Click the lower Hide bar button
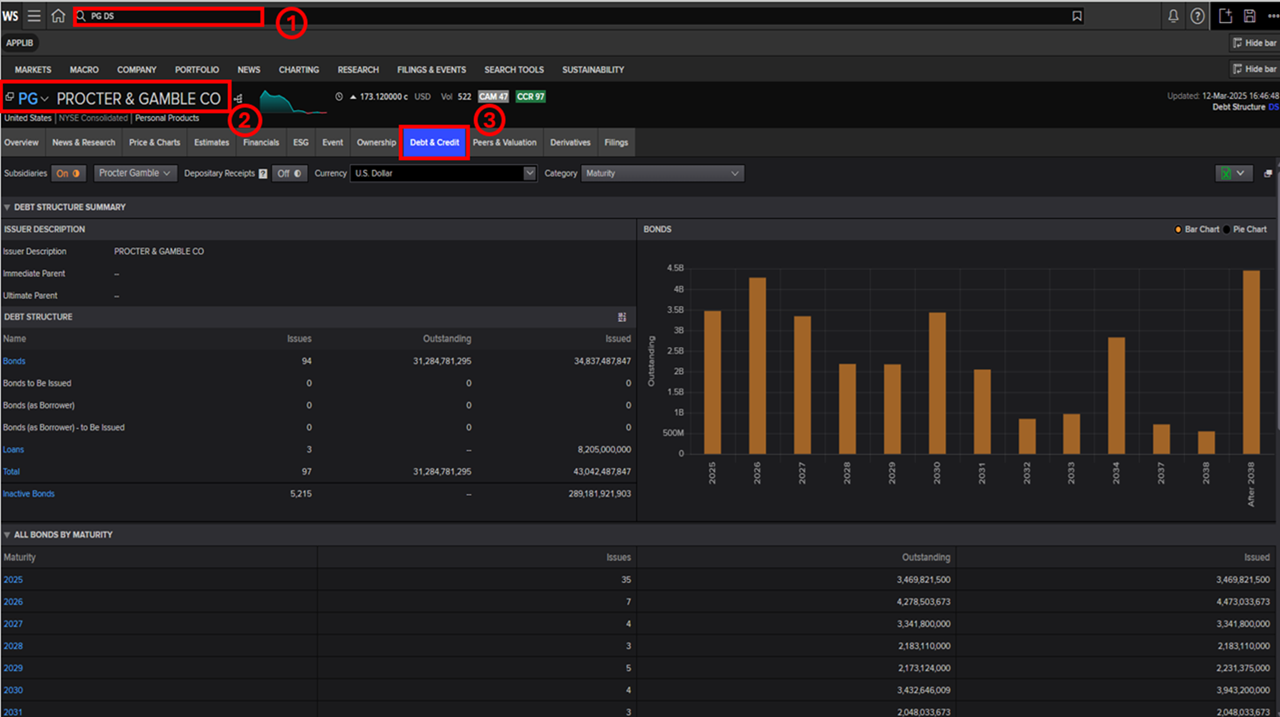Screen dimensions: 1280x717 [x=1254, y=69]
